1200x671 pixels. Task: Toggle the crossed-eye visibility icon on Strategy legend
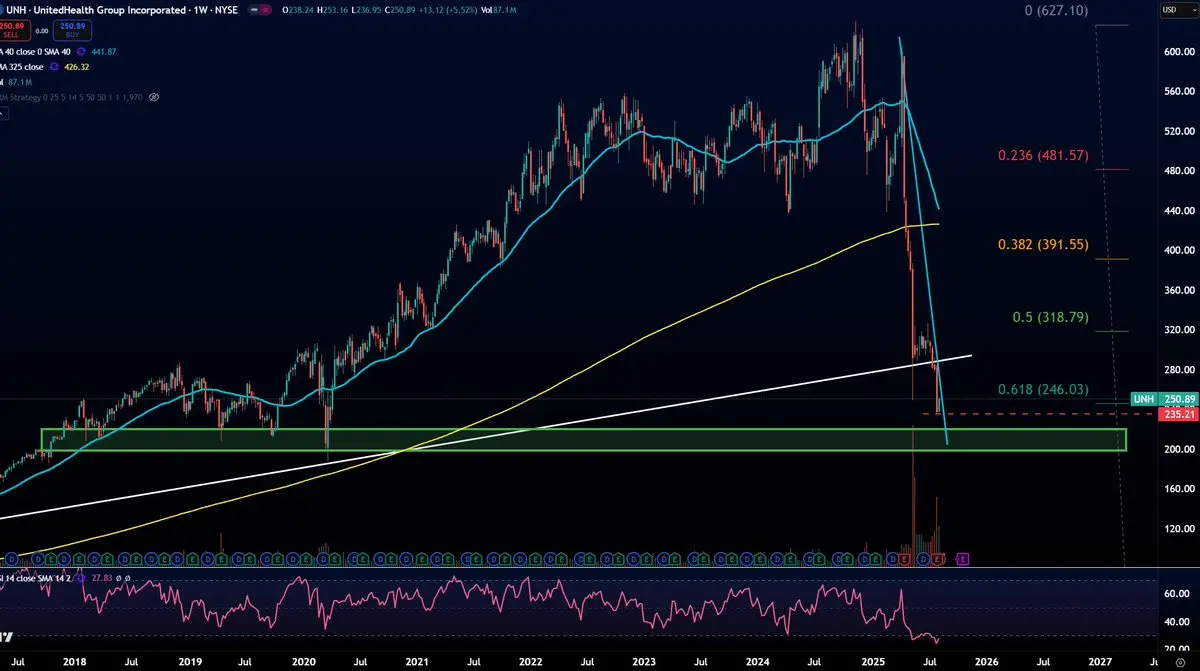(154, 97)
